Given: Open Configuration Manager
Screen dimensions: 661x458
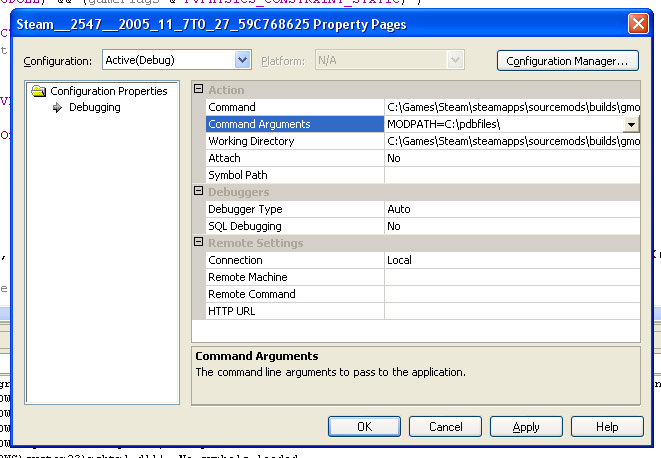Looking at the screenshot, I should coord(567,61).
